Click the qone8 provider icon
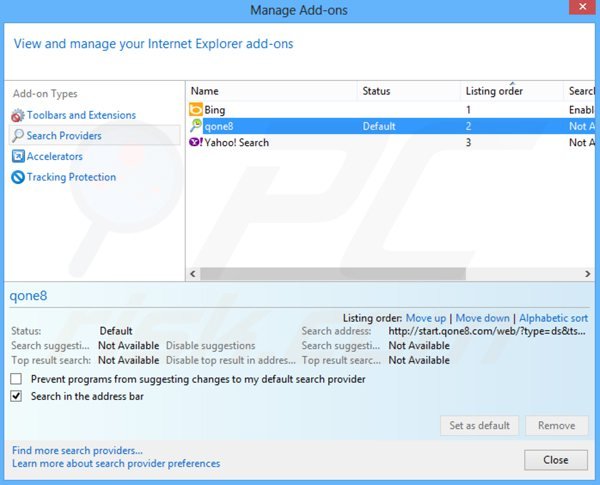 point(196,126)
